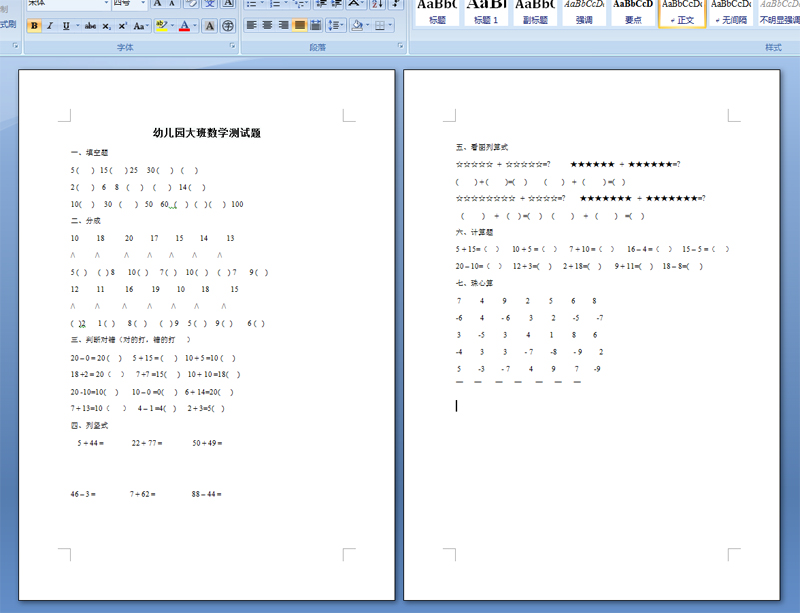The width and height of the screenshot is (800, 613).
Task: Toggle strikethrough abc button
Action: coord(90,26)
